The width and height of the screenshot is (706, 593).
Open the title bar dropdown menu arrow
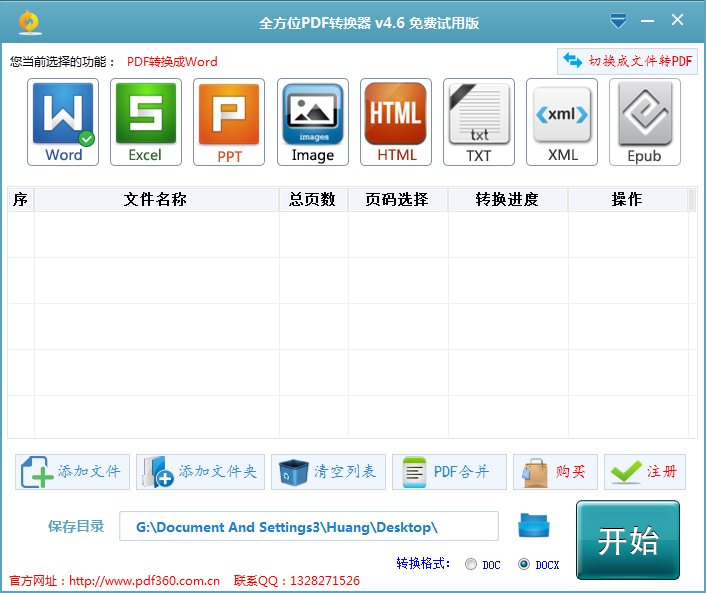pos(619,20)
